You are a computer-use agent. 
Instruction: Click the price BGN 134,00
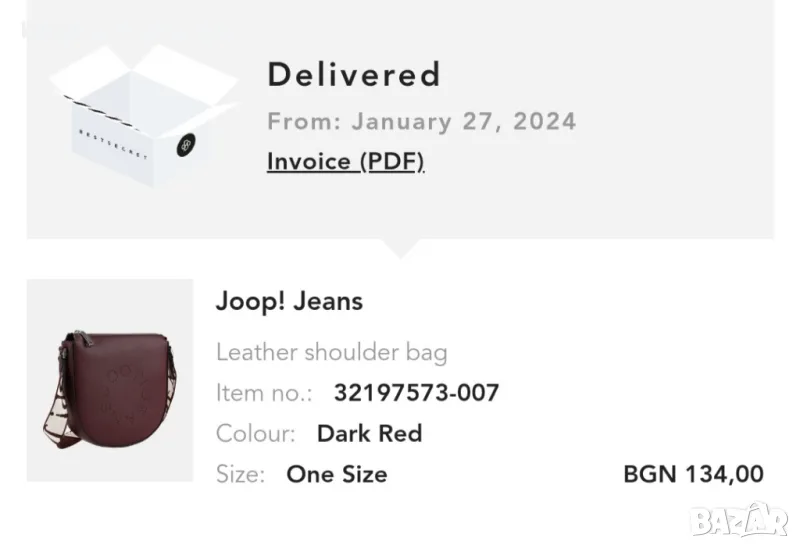pyautogui.click(x=693, y=474)
